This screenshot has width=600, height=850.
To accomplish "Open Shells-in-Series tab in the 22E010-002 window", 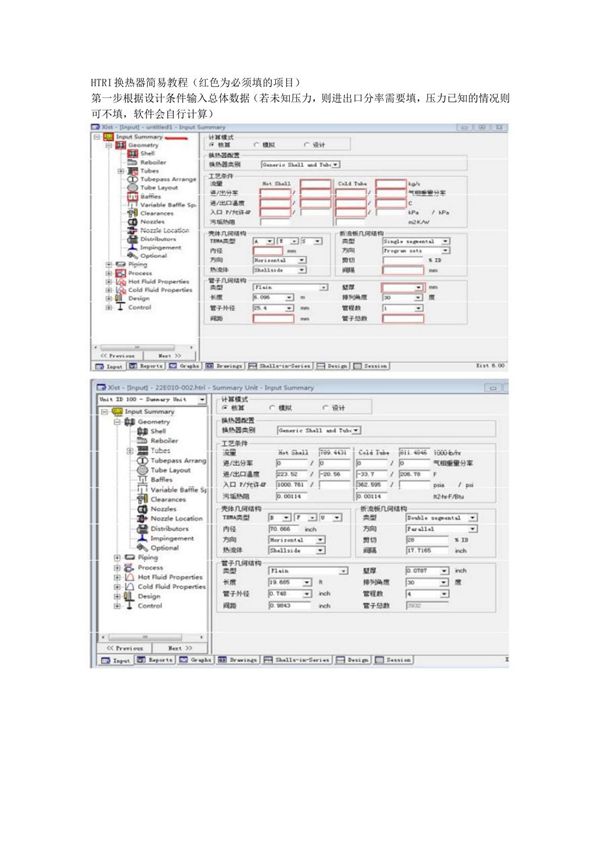I will point(305,660).
